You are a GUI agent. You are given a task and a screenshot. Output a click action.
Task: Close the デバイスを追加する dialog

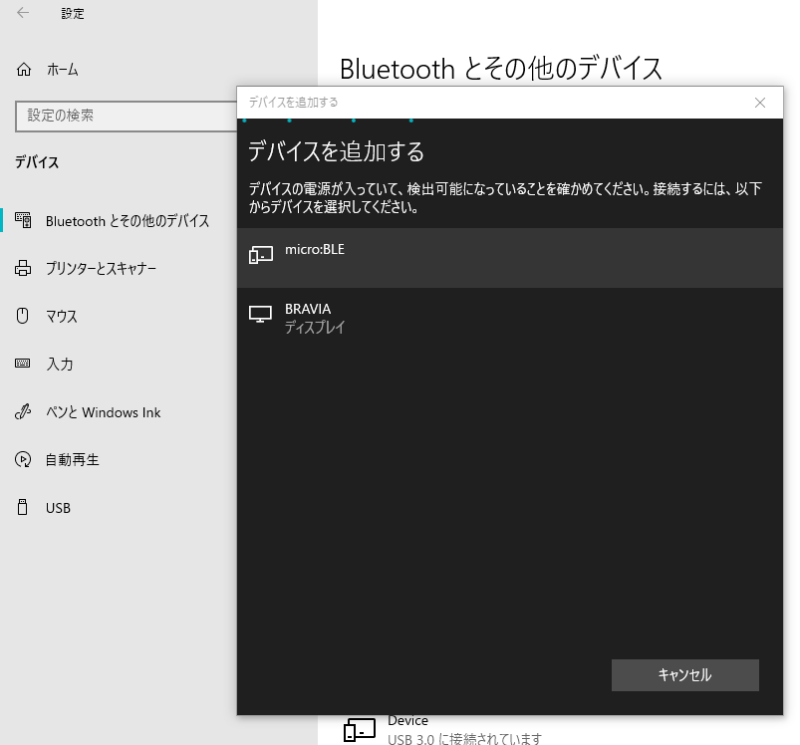click(x=760, y=102)
